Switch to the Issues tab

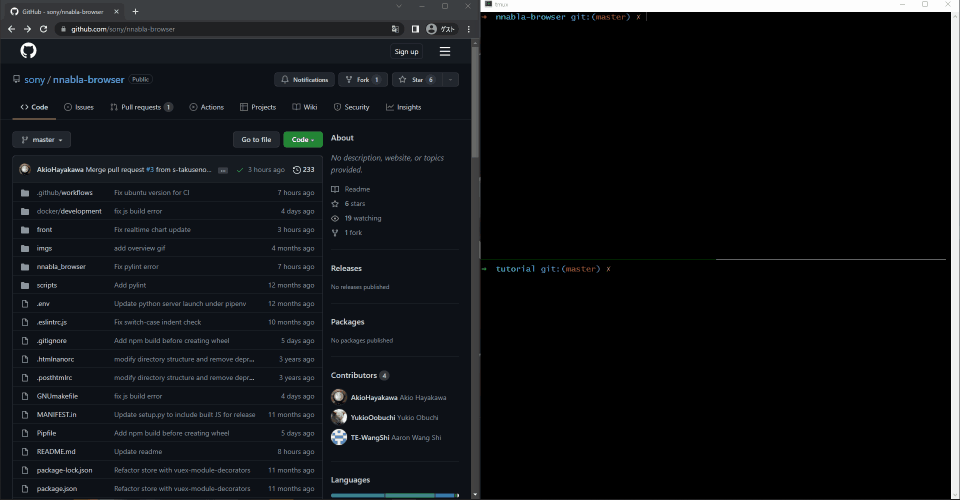click(79, 107)
